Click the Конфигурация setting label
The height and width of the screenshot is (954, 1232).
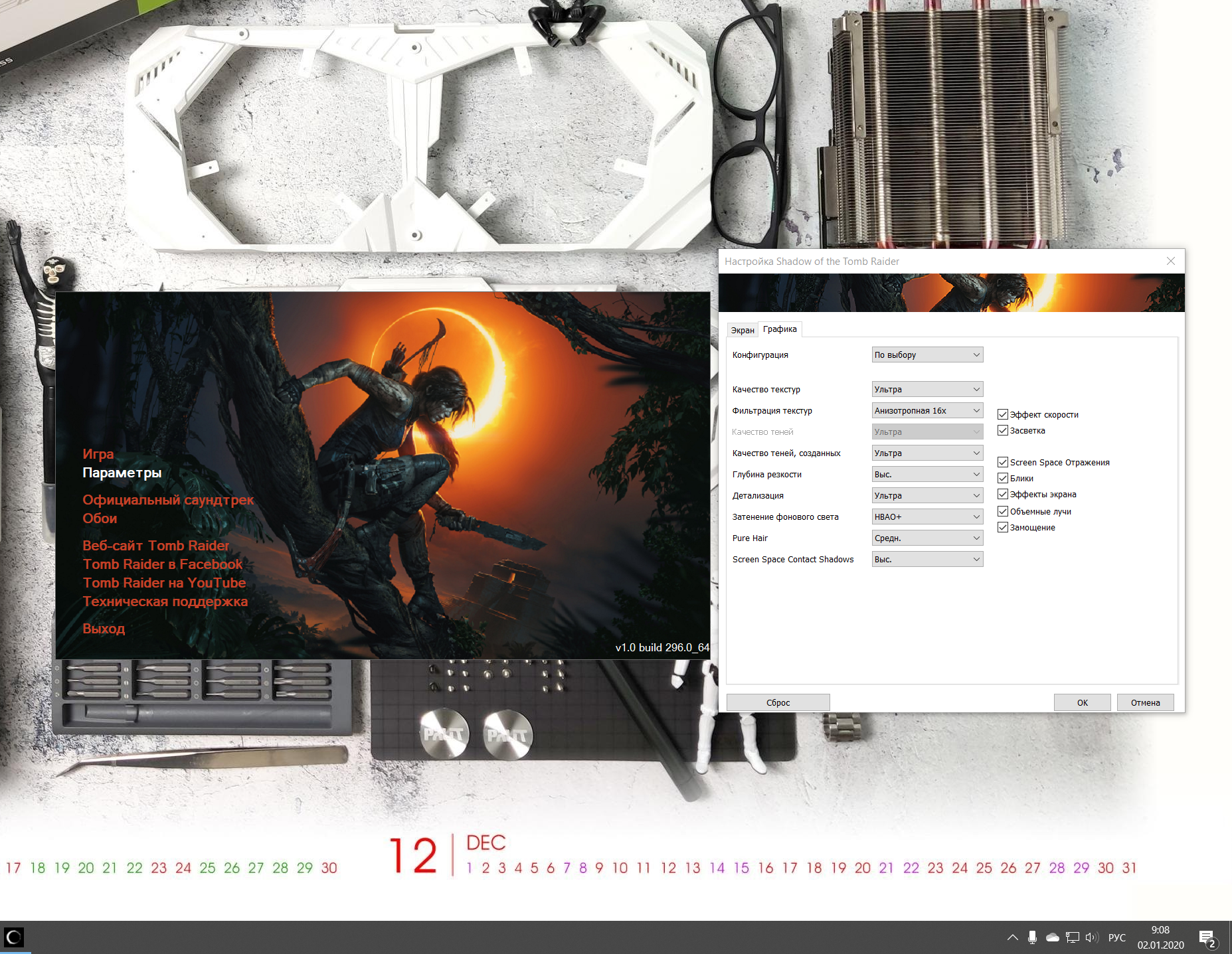pyautogui.click(x=760, y=355)
